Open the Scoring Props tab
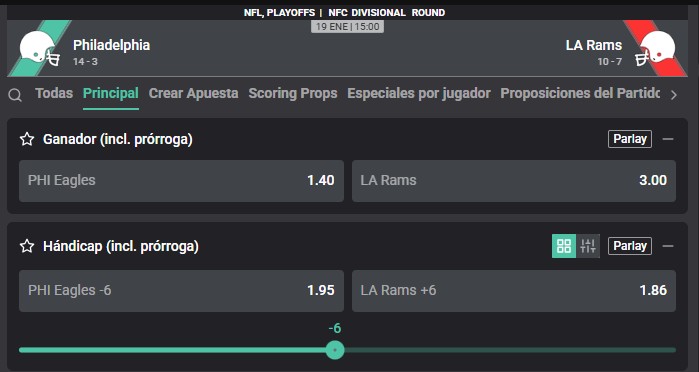The width and height of the screenshot is (699, 372). pyautogui.click(x=293, y=93)
